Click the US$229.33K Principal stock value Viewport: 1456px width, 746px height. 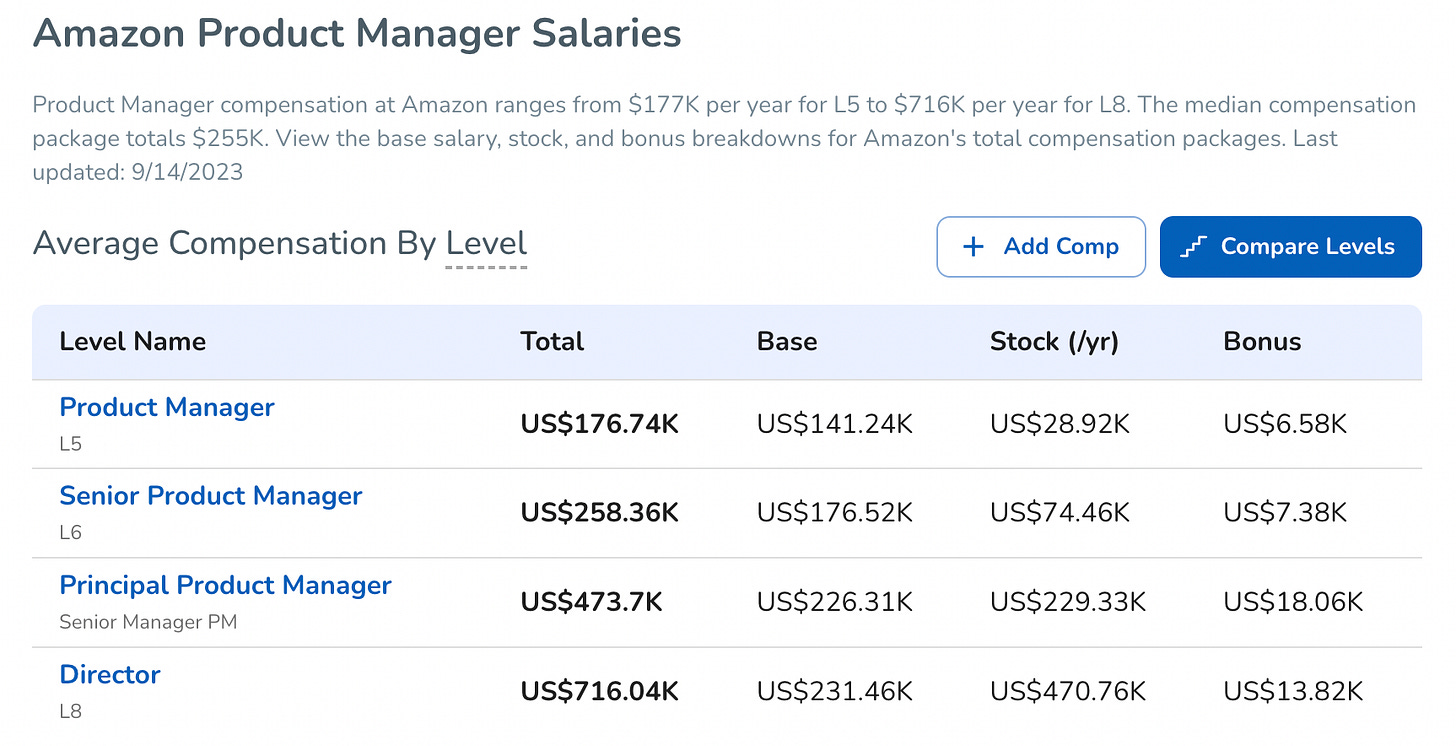(1068, 602)
